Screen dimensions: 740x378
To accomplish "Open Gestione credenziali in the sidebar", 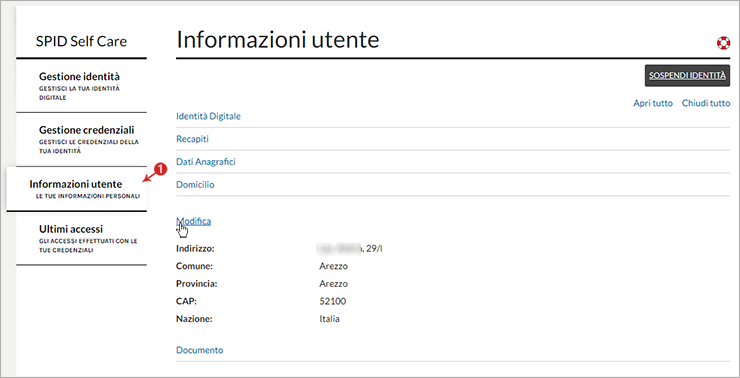I will [81, 140].
